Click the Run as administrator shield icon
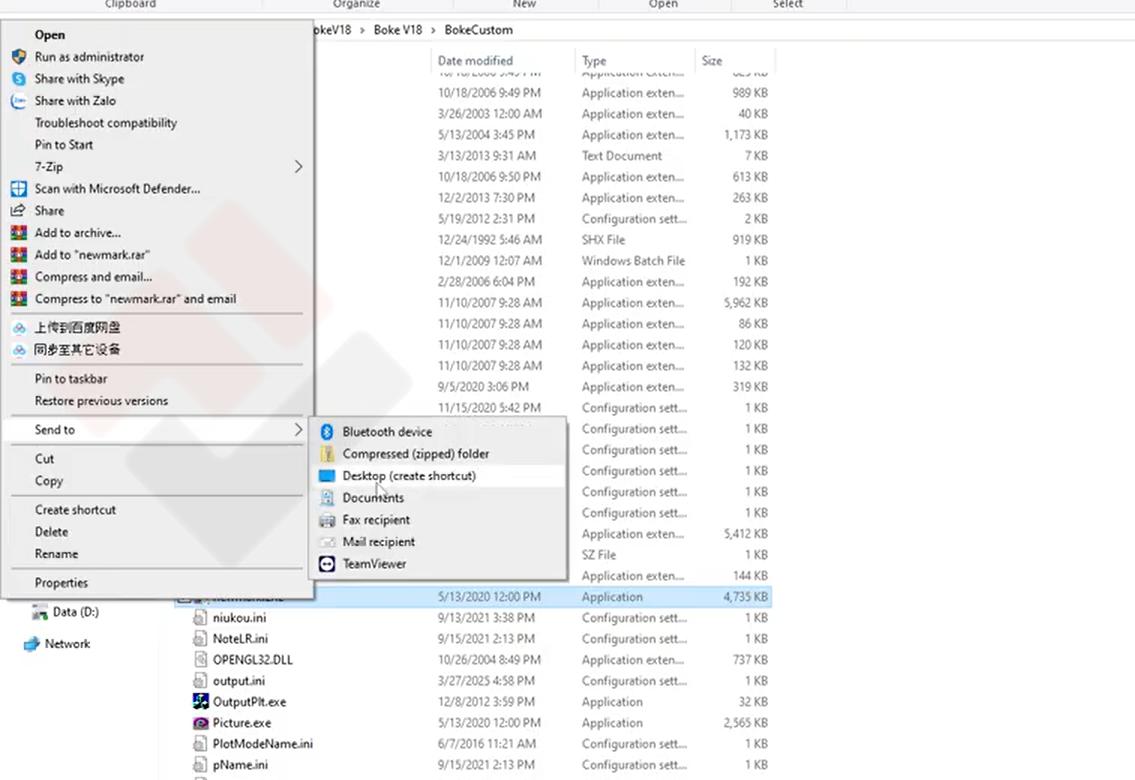Image resolution: width=1135 pixels, height=780 pixels. [18, 57]
